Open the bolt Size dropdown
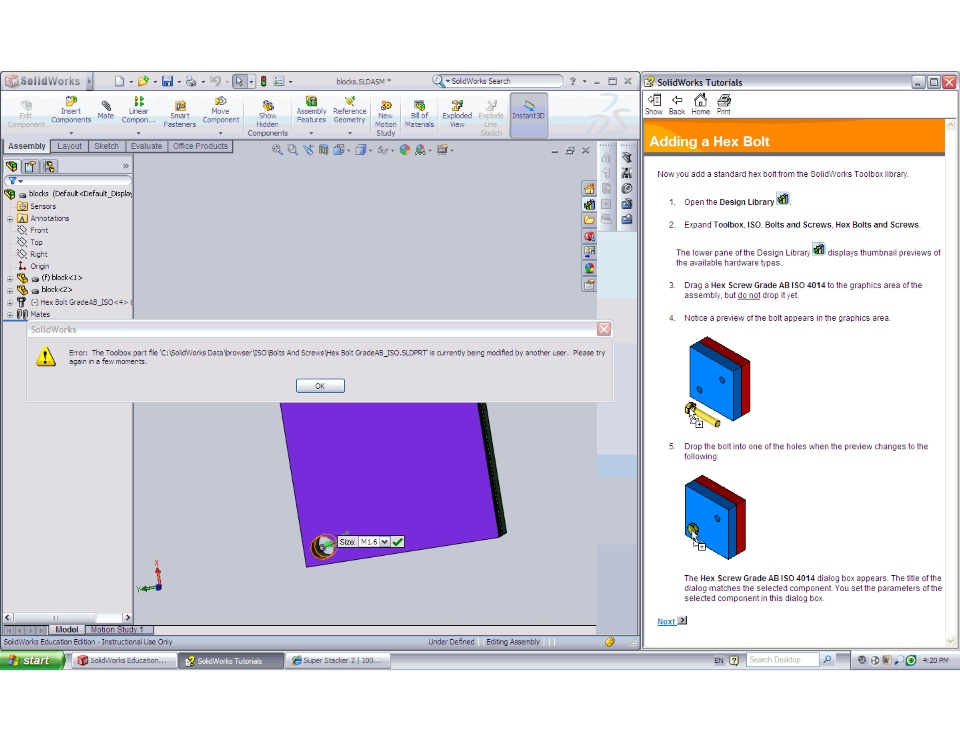Viewport: 960px width, 741px height. 384,542
